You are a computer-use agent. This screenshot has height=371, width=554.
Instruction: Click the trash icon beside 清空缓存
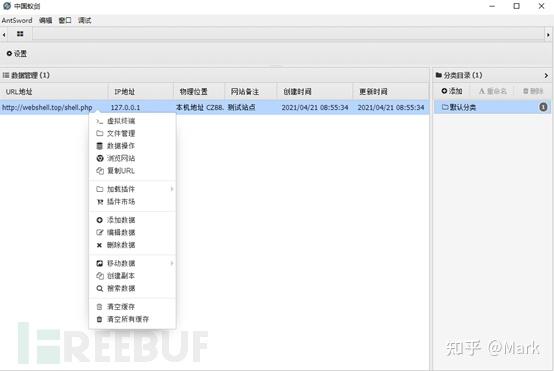(100, 307)
